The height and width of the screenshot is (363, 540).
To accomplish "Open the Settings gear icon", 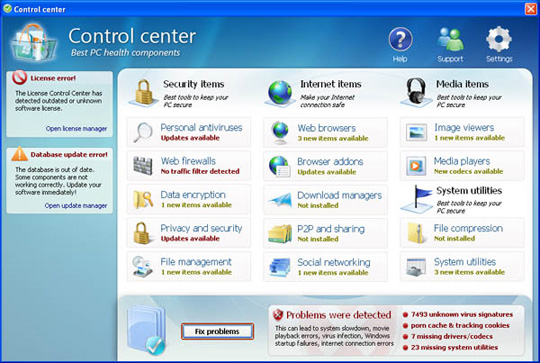I will [x=499, y=39].
